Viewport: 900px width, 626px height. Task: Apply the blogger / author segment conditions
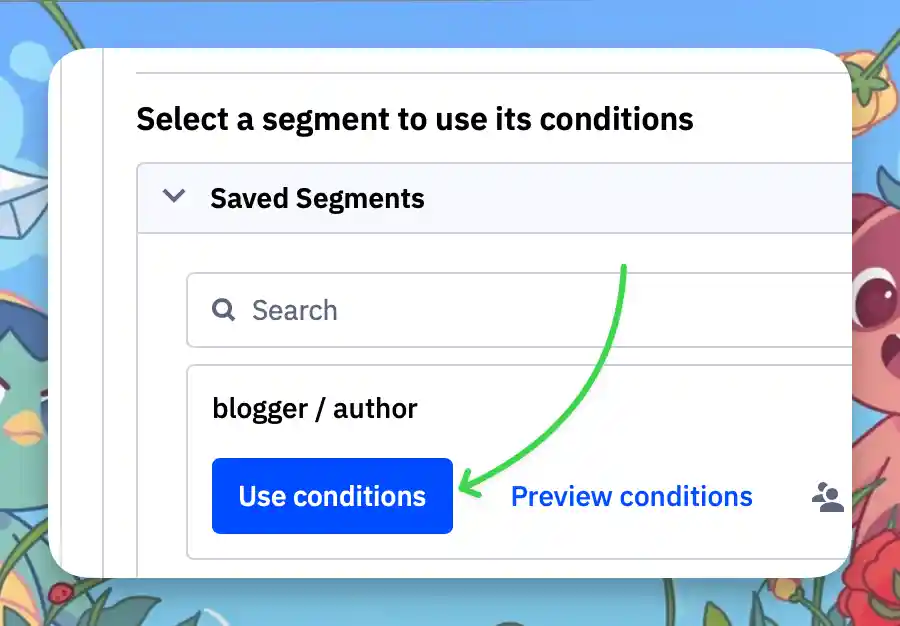point(331,495)
